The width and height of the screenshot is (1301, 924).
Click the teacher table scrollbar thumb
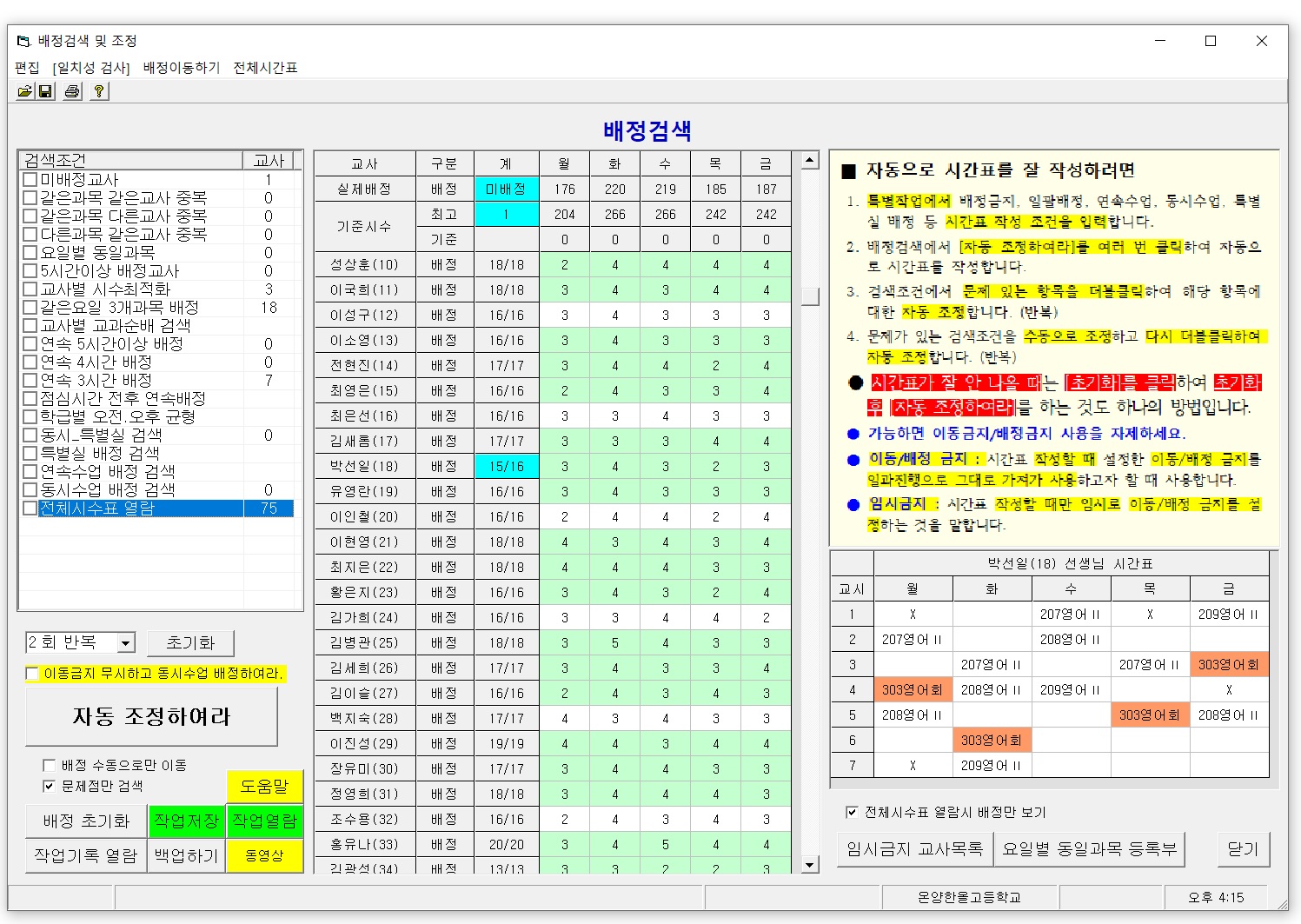pyautogui.click(x=810, y=296)
